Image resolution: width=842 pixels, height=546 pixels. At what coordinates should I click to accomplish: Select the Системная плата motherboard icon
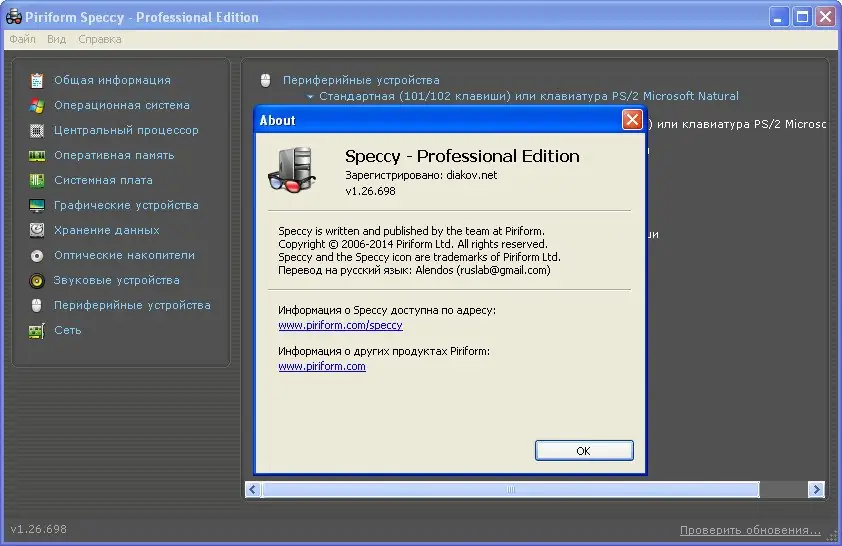point(37,180)
